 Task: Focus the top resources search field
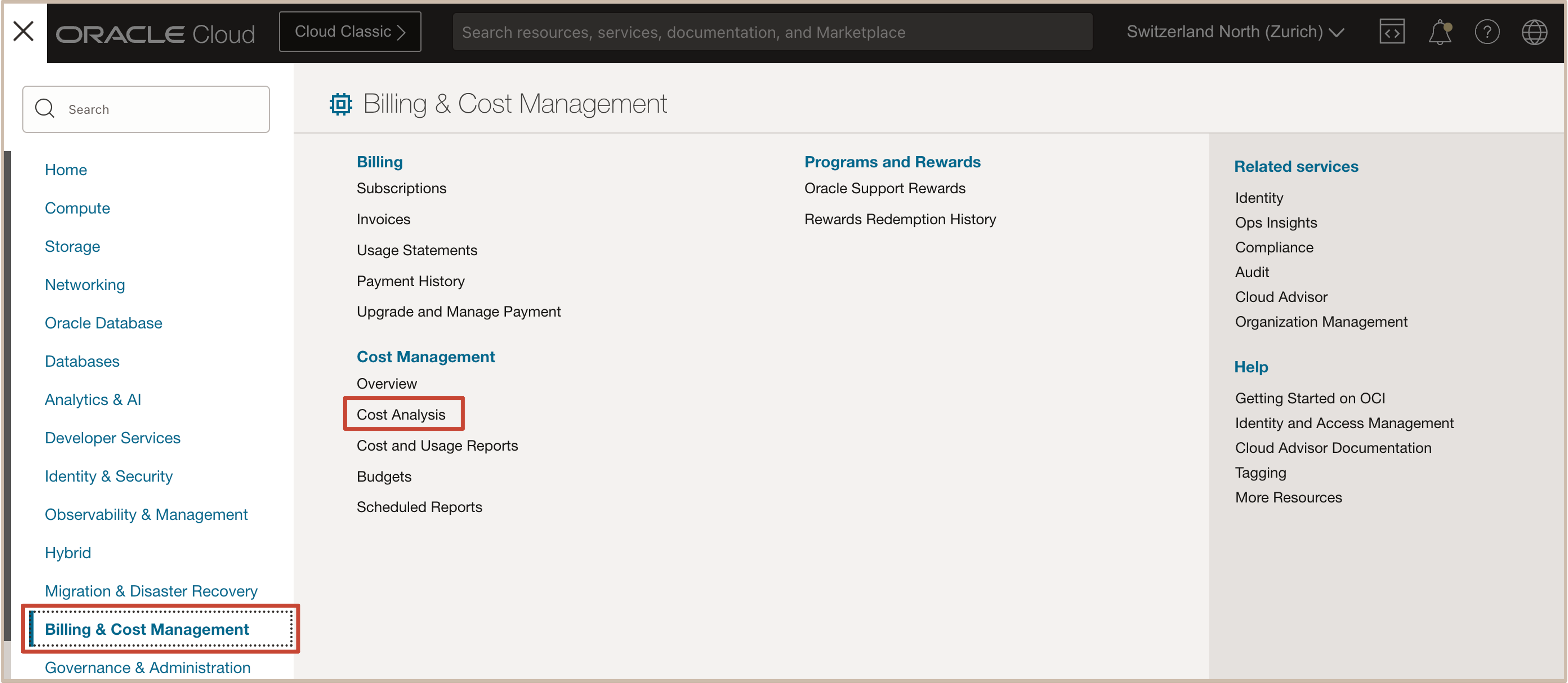[x=772, y=32]
